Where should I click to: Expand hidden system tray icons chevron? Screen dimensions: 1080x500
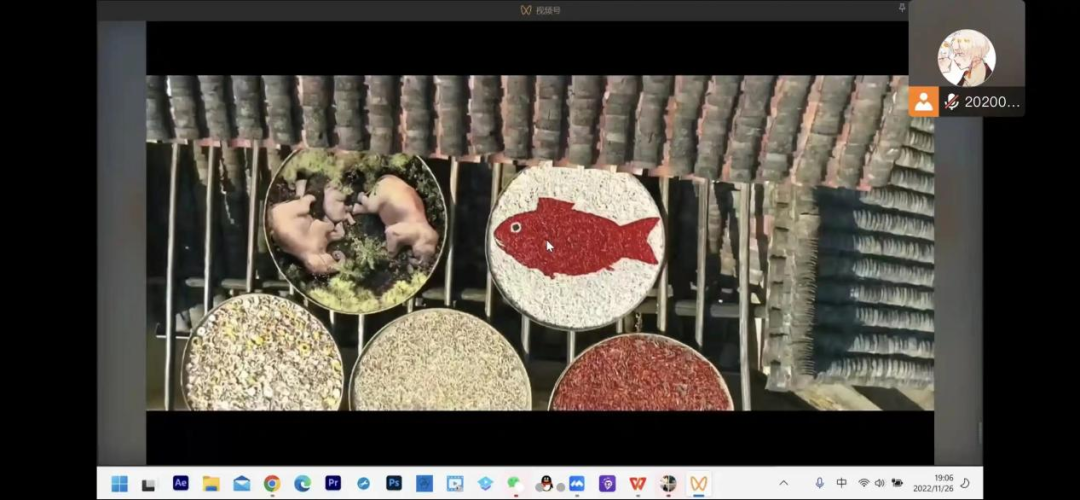783,483
